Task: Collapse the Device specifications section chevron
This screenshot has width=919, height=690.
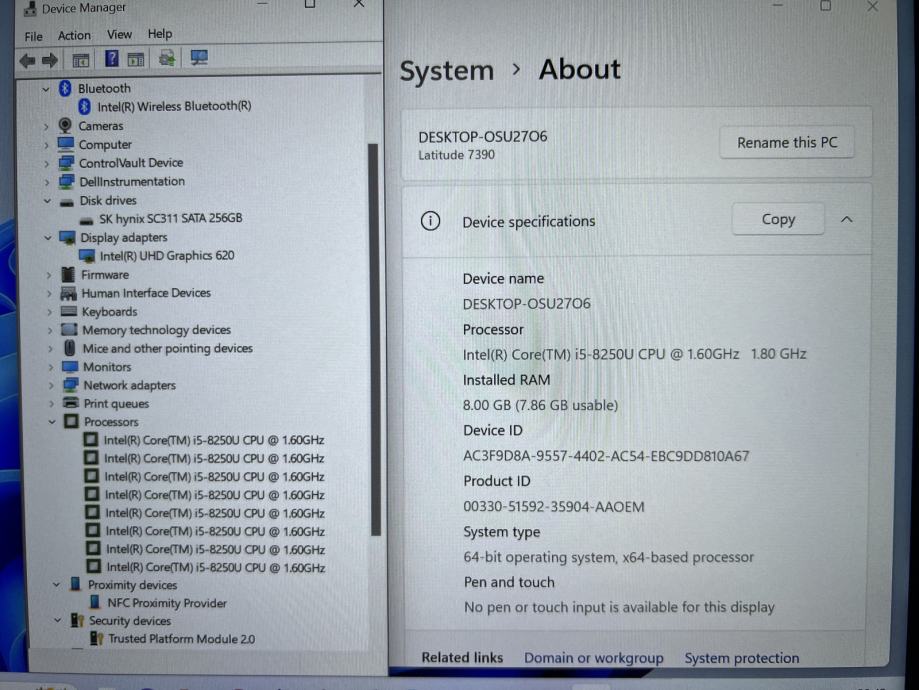Action: pos(846,220)
